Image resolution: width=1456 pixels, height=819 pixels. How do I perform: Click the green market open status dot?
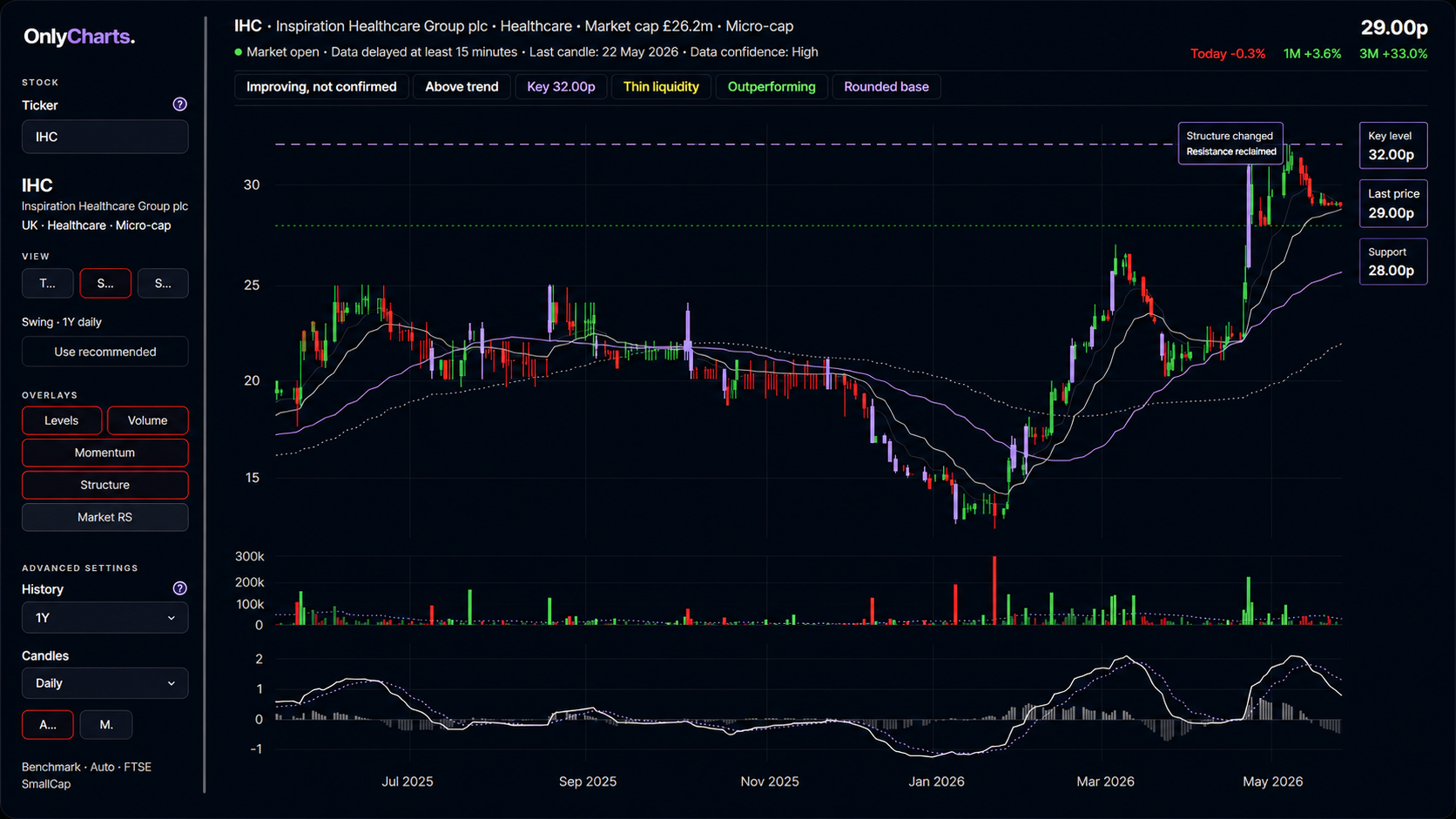239,52
